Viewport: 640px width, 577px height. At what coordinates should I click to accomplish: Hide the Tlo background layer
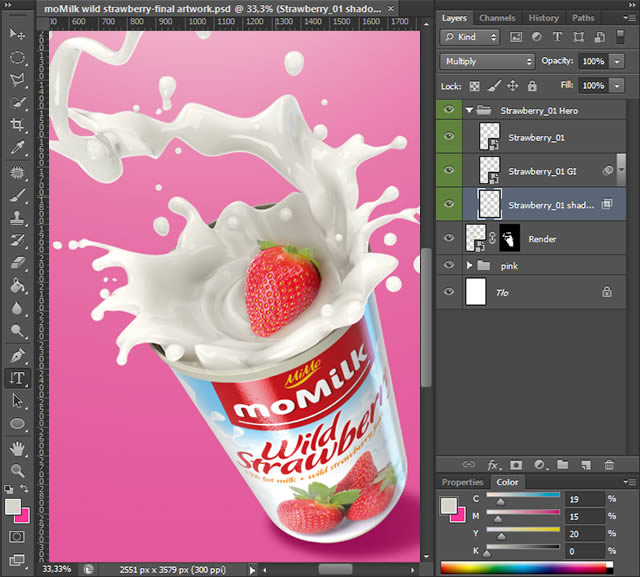point(449,292)
